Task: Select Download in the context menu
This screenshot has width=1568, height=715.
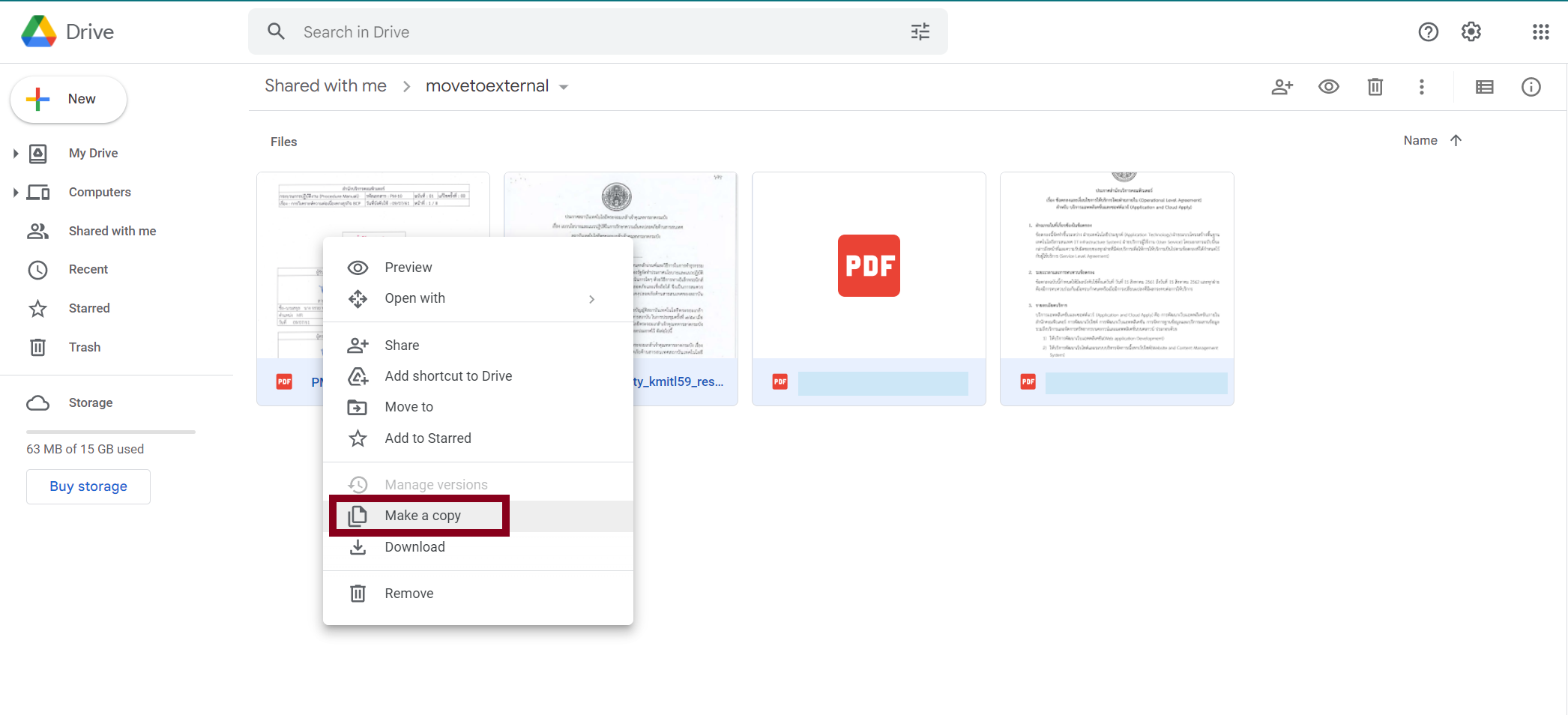Action: [414, 547]
